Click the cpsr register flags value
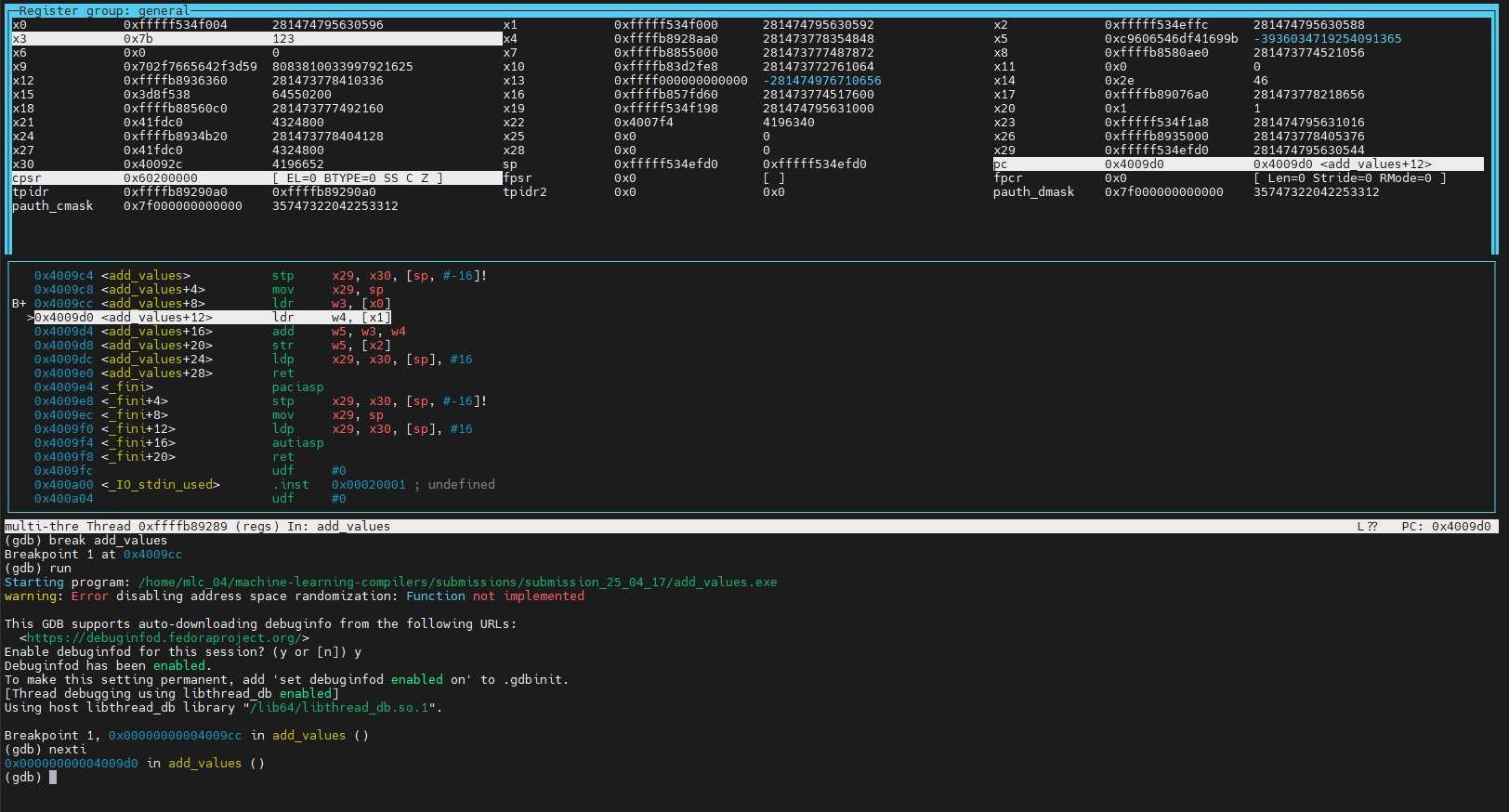The image size is (1509, 812). (358, 178)
